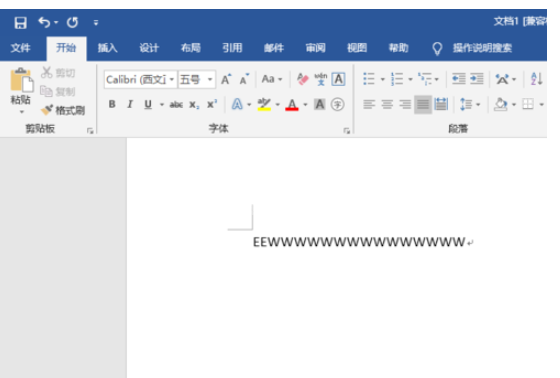Screen dimensions: 560x378
Task: Customize the Quick Access Toolbar
Action: click(x=96, y=23)
